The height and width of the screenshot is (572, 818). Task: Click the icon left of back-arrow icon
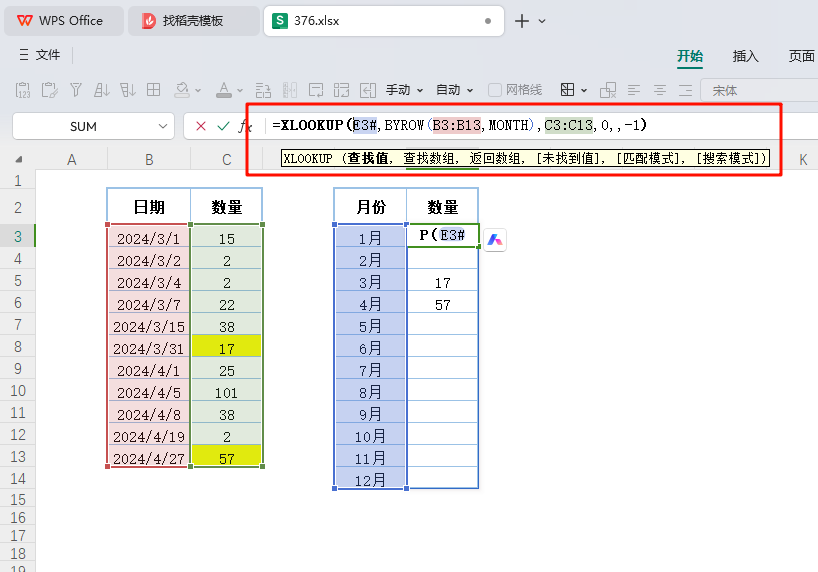coord(341,90)
